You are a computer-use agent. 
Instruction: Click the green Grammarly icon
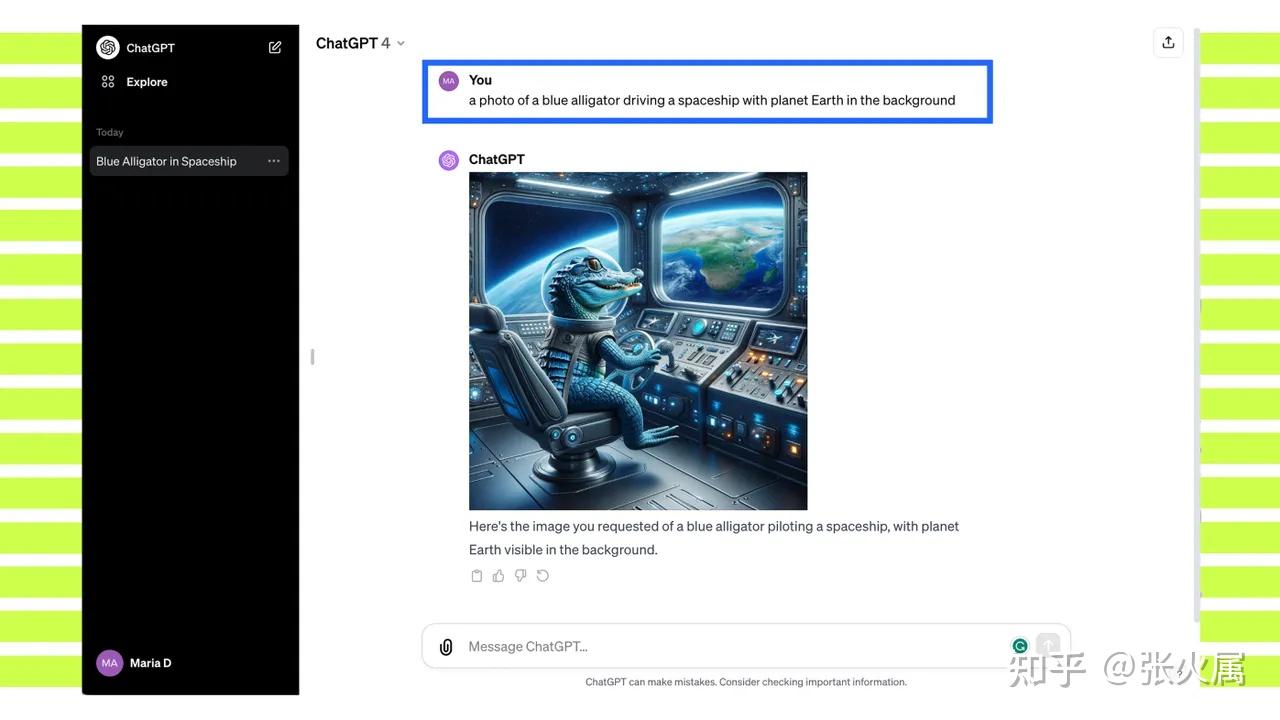click(1020, 646)
